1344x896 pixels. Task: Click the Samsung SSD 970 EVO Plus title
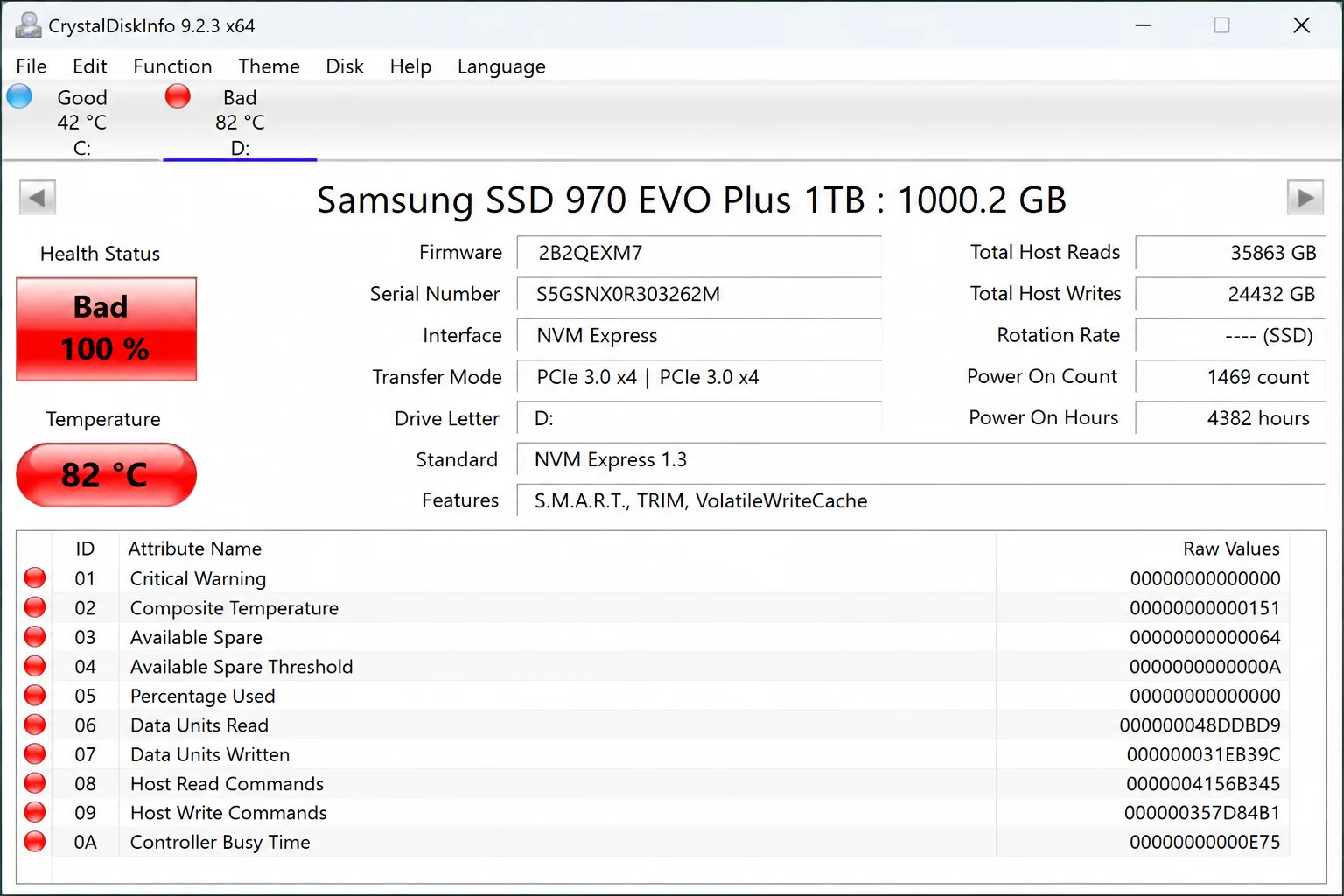click(x=691, y=199)
